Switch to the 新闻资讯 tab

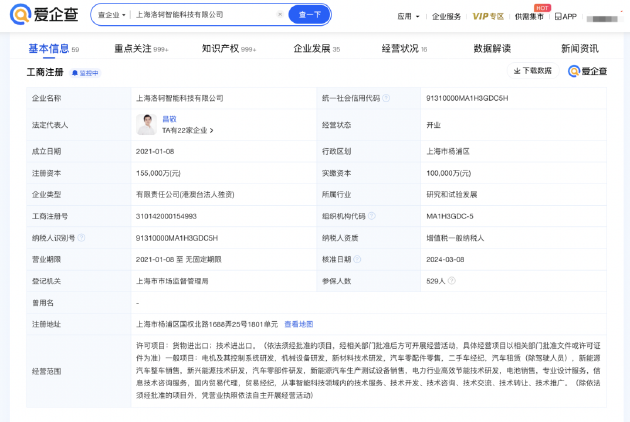(580, 49)
